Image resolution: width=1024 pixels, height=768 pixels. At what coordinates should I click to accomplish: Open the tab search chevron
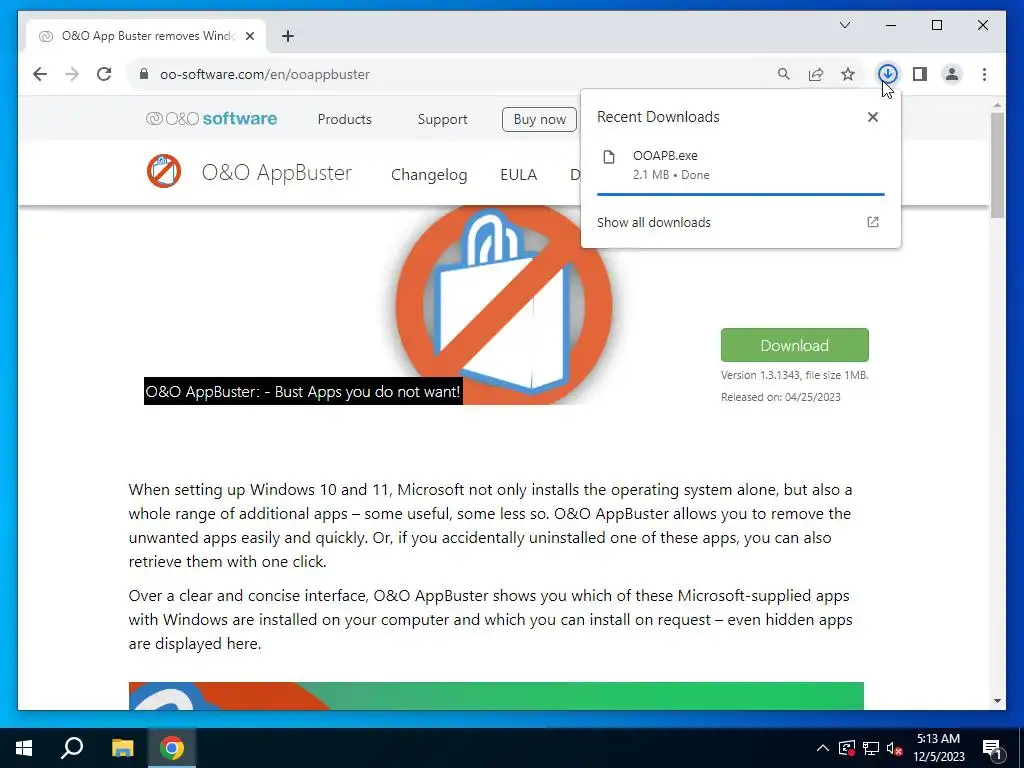point(844,25)
